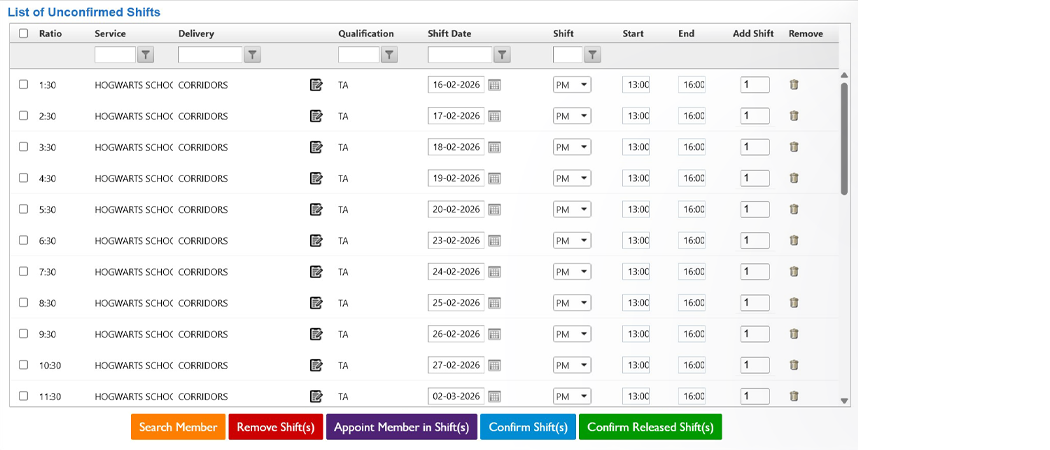Sort by Service column header
Screen dimensions: 1050x450
click(x=110, y=33)
